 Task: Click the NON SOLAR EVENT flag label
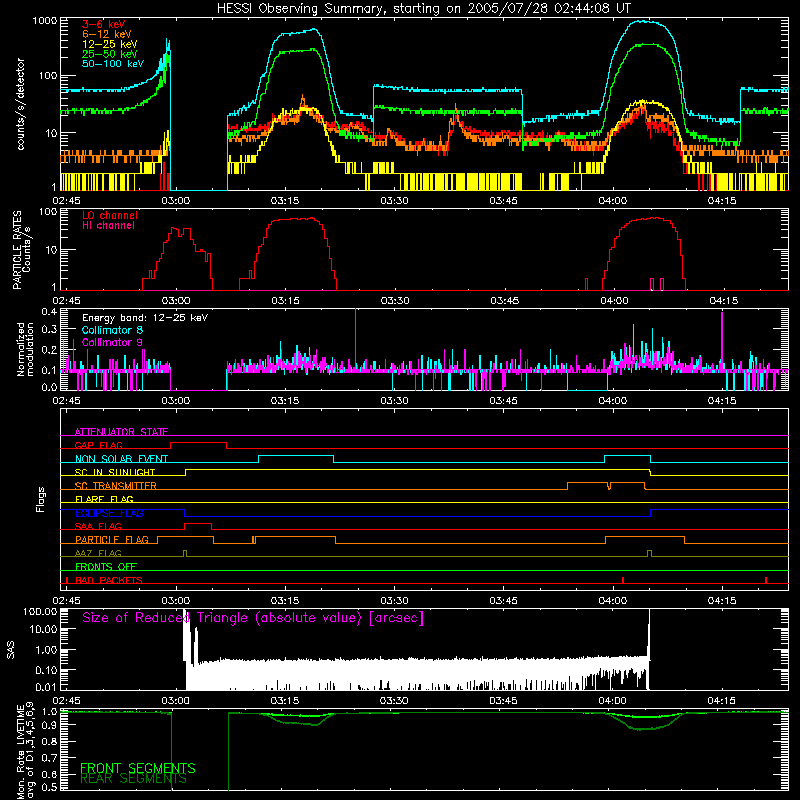pos(121,459)
